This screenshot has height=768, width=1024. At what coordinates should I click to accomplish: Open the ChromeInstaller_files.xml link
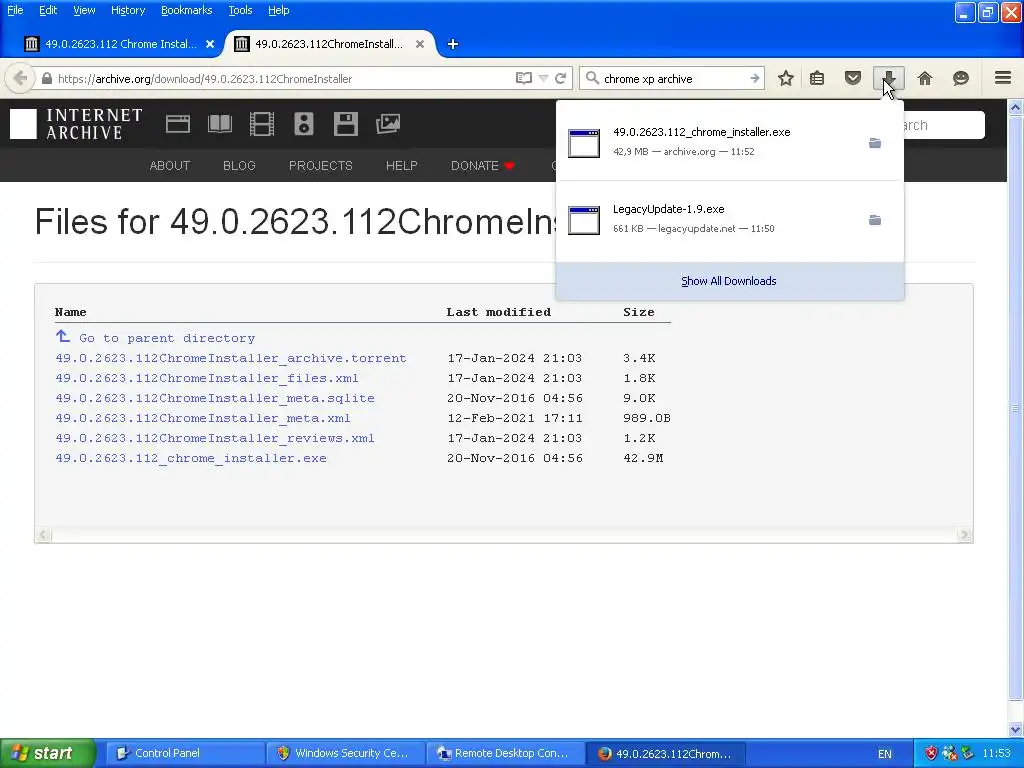(x=207, y=378)
